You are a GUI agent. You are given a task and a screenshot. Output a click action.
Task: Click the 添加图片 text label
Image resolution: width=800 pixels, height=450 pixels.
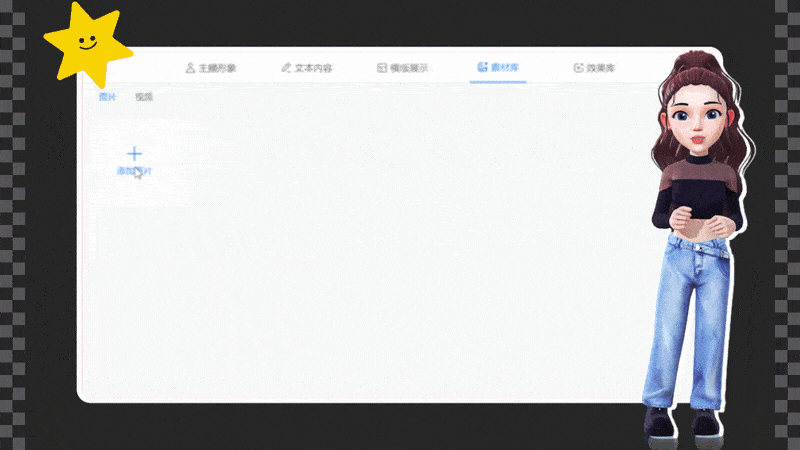pyautogui.click(x=134, y=172)
